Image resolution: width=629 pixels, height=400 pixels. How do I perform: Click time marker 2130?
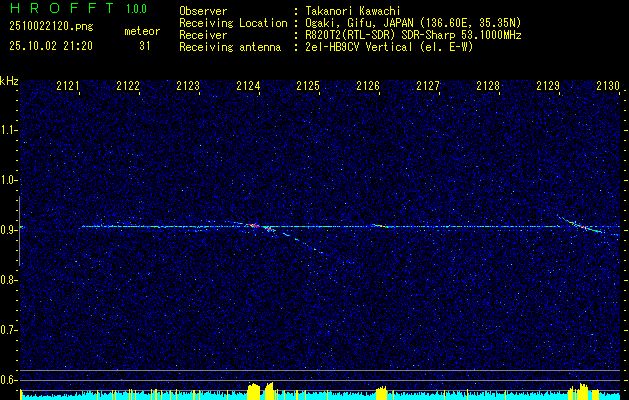pos(608,85)
